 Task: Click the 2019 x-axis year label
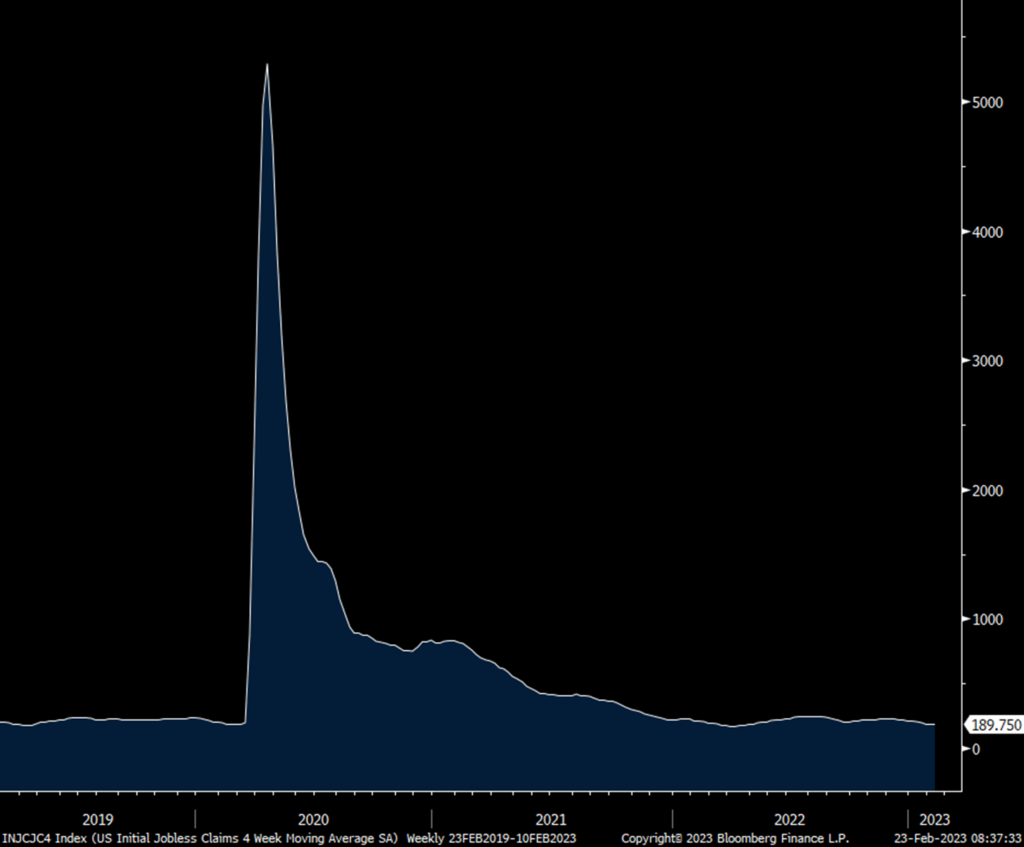(x=97, y=820)
